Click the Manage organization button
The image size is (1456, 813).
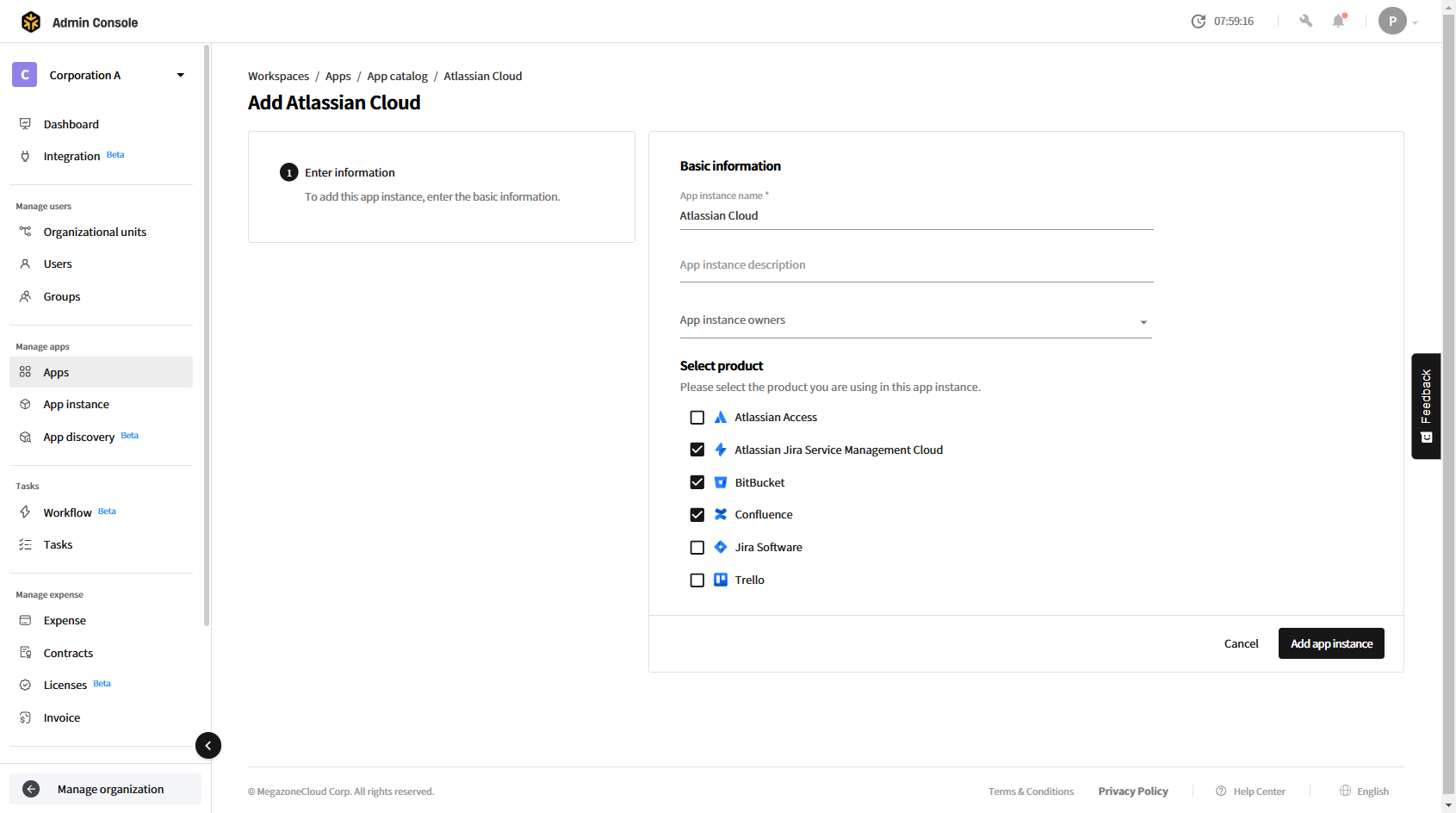point(105,789)
